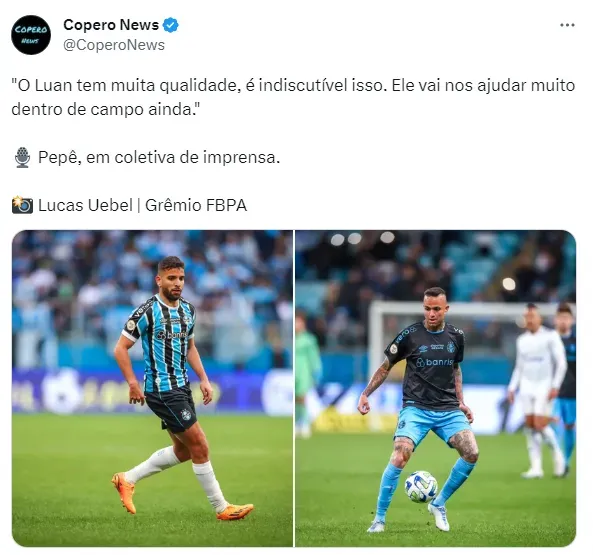Click the soccer ball in the right photo

[x=421, y=487]
